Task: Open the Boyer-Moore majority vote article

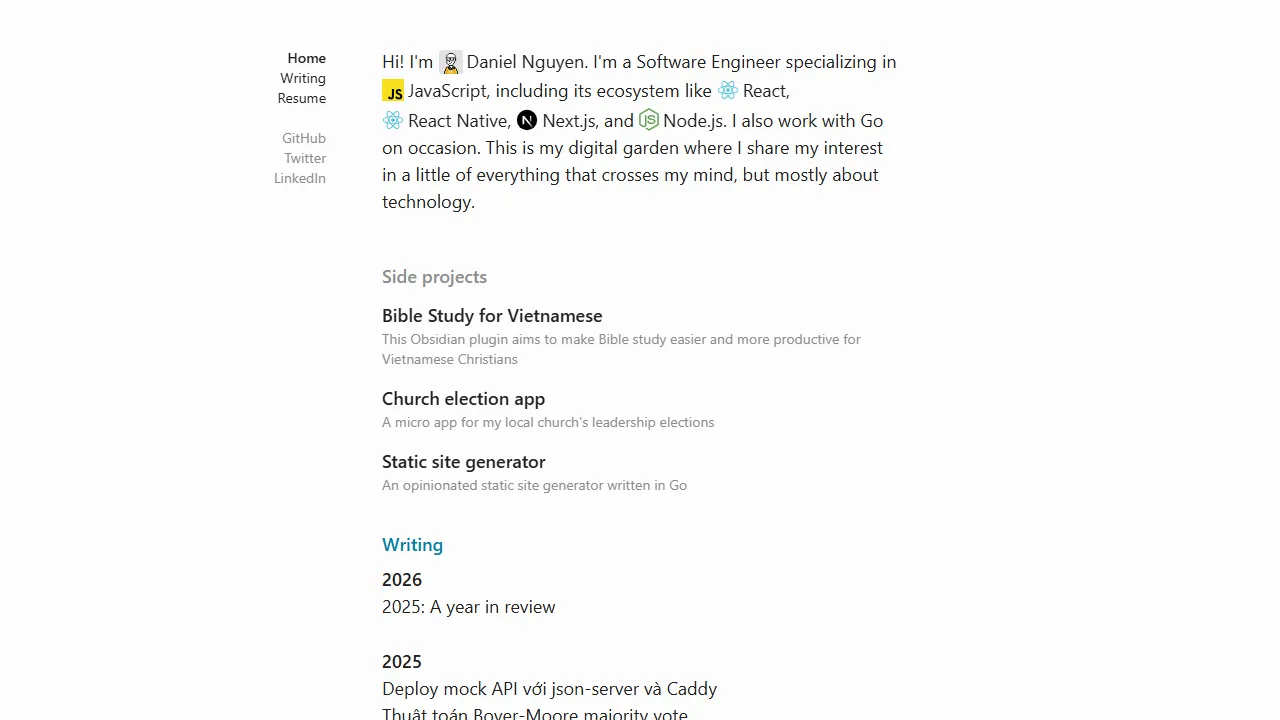Action: coord(535,713)
